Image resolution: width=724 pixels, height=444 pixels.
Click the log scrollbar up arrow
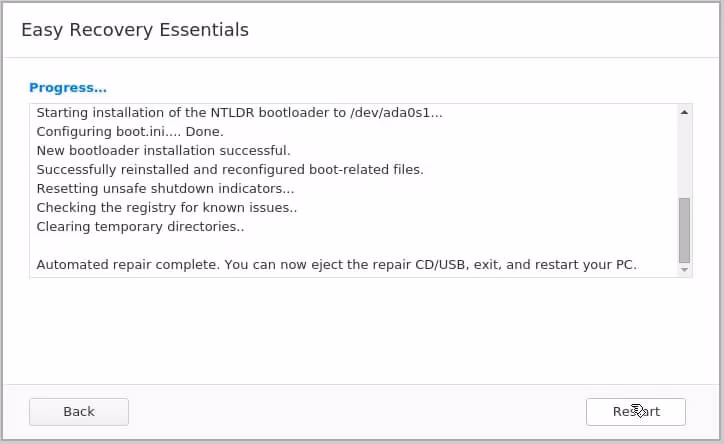[684, 112]
